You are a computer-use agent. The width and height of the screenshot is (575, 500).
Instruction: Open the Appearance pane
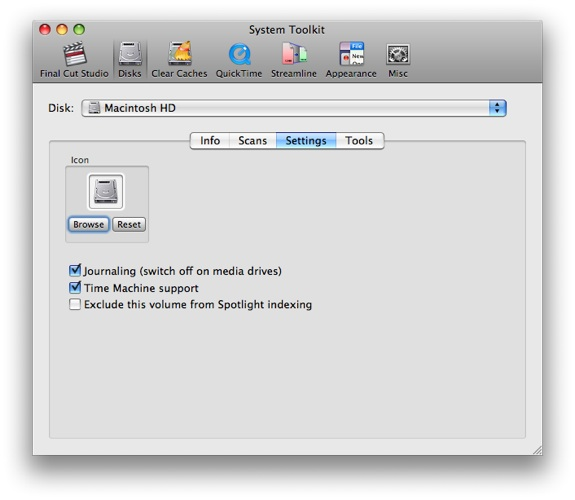pyautogui.click(x=351, y=60)
